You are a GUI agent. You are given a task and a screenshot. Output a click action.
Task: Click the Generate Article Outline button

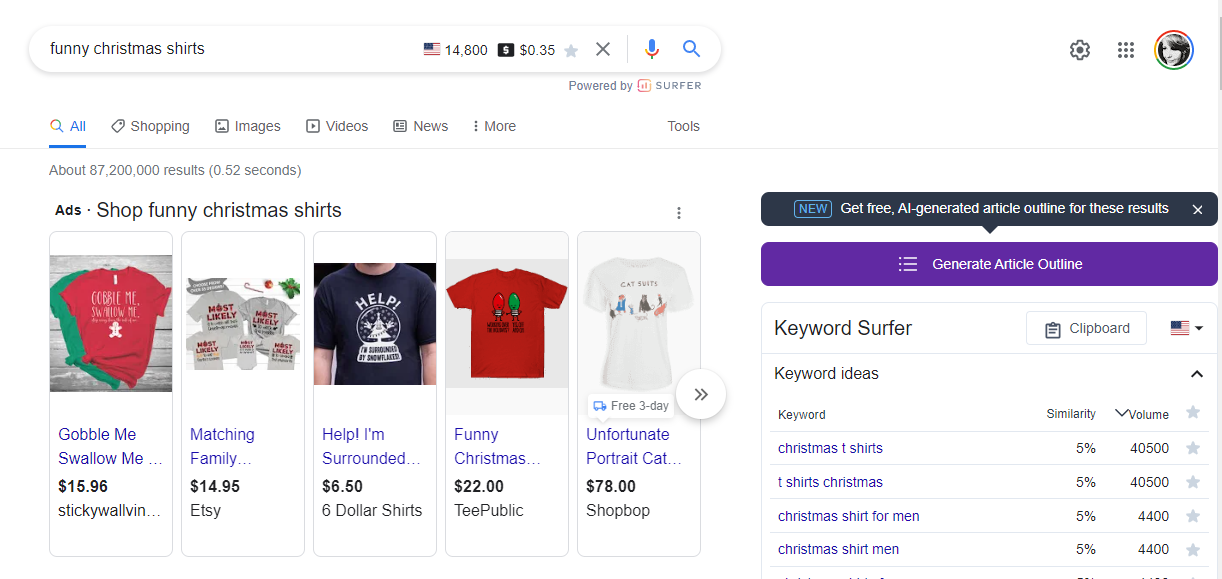click(989, 264)
